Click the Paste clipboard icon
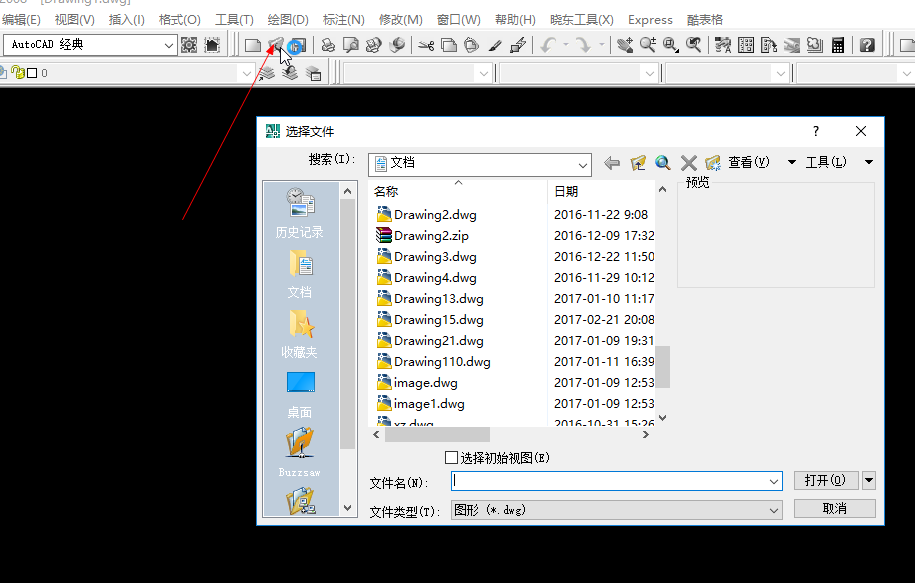 click(x=472, y=45)
